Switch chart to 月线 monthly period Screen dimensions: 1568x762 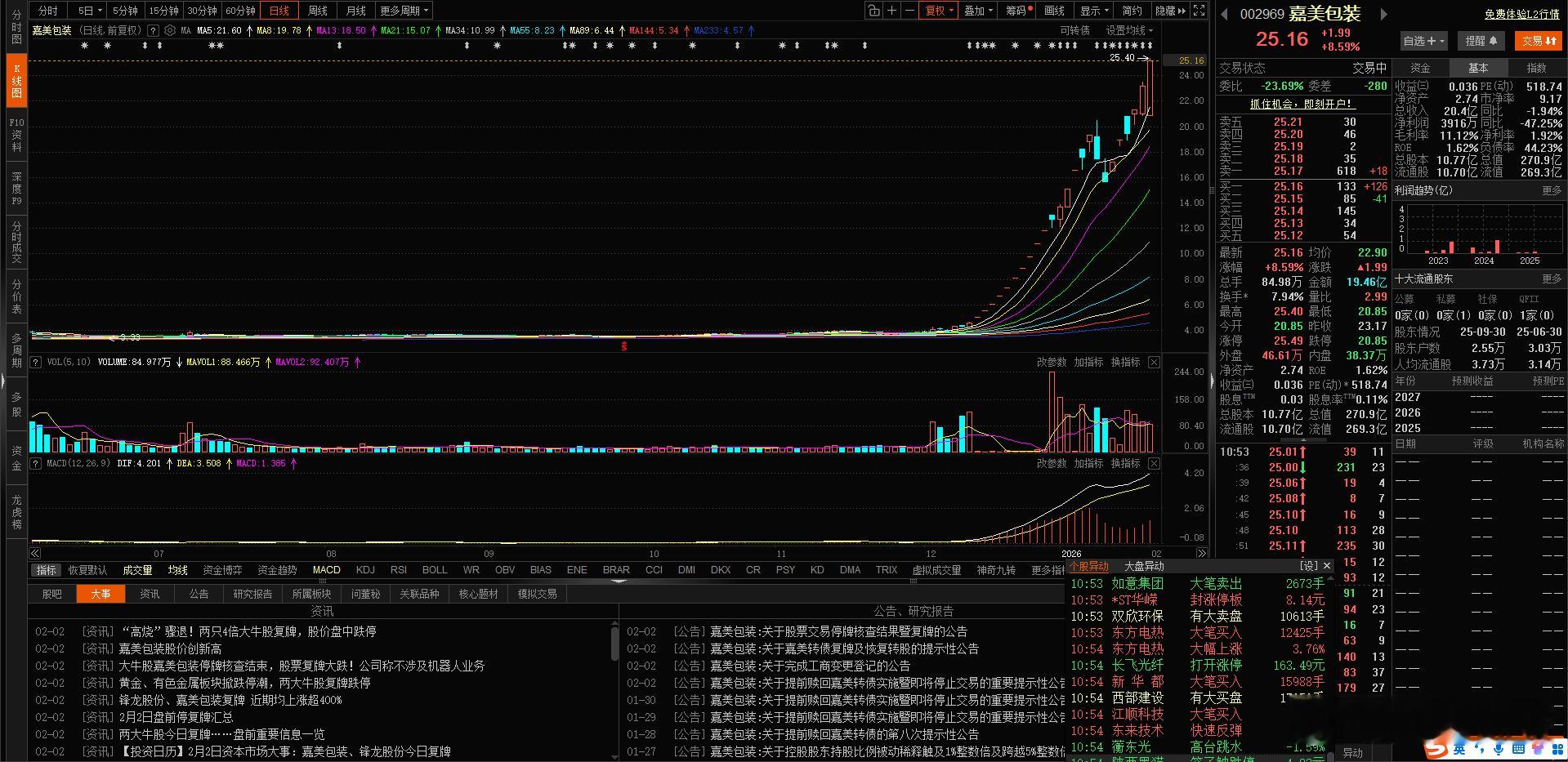coord(355,11)
